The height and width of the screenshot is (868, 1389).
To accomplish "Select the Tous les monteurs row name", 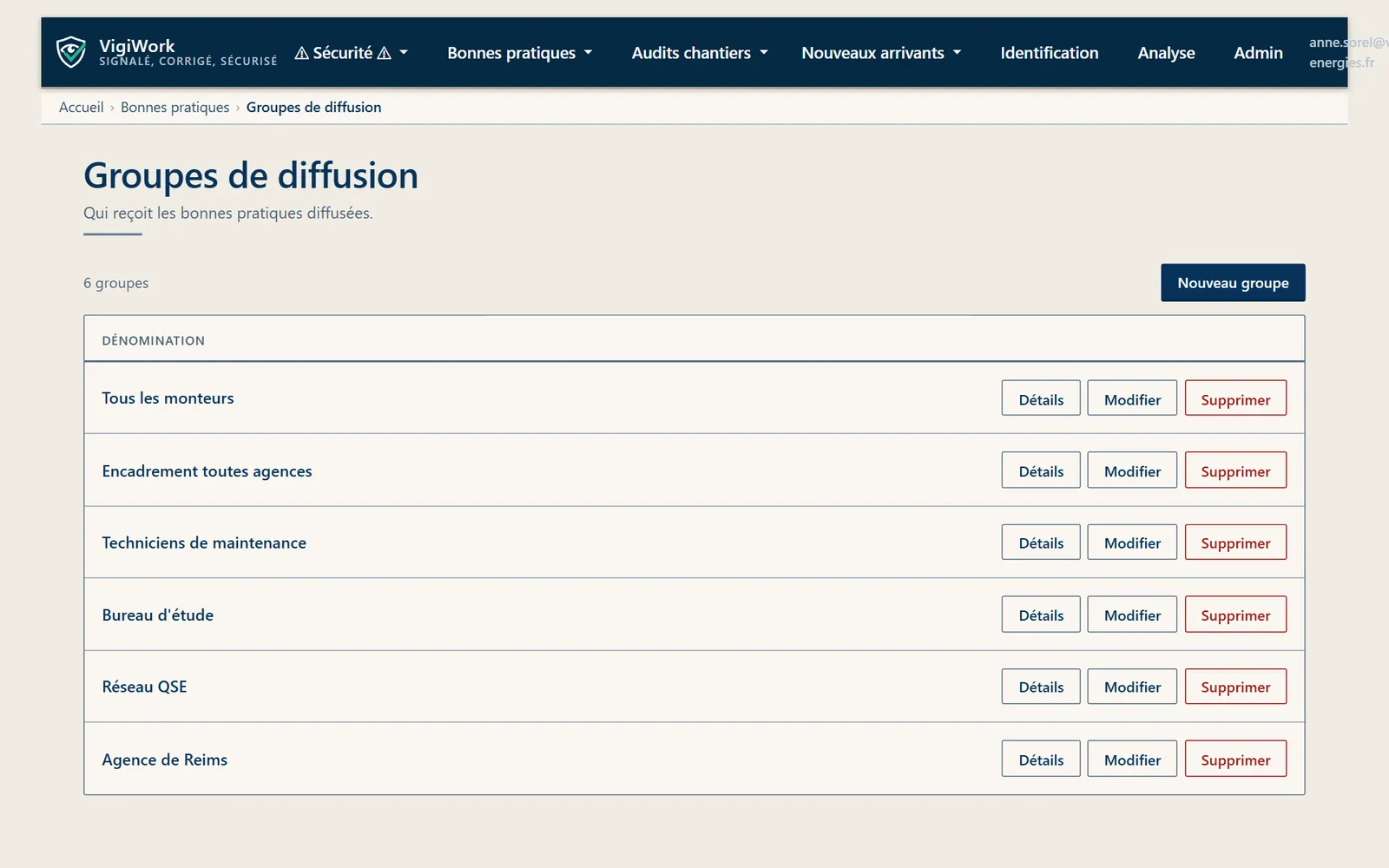I will tap(168, 398).
